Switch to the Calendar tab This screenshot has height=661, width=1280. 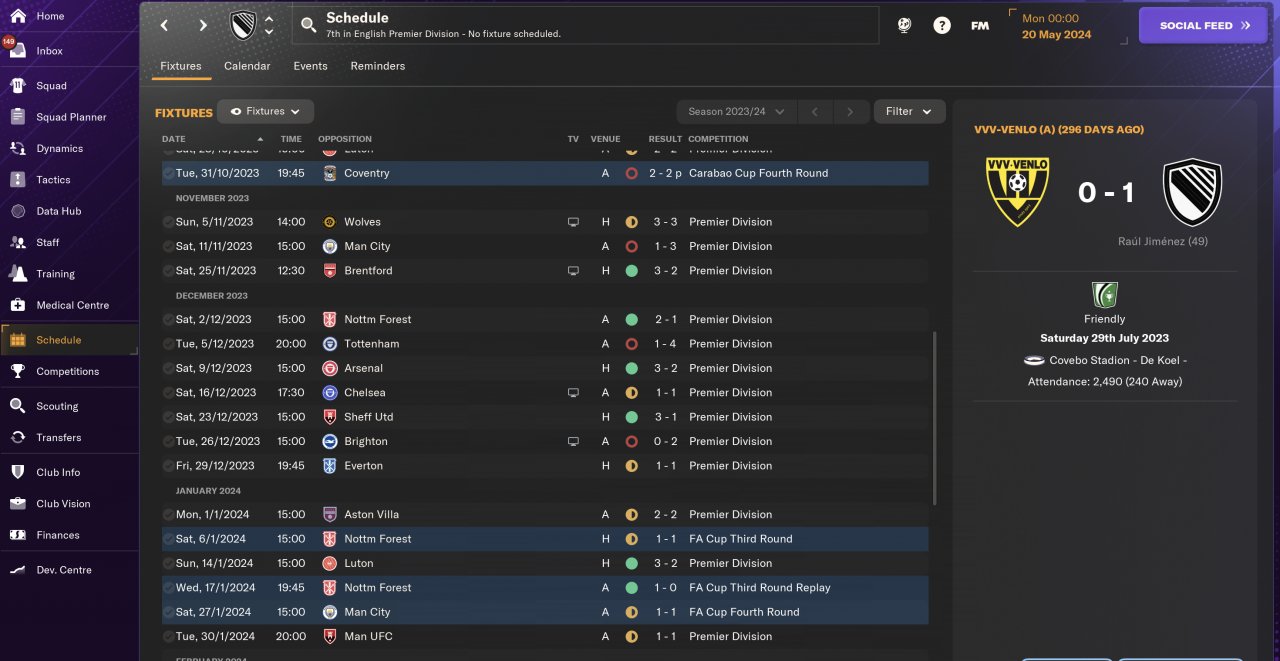pyautogui.click(x=247, y=66)
